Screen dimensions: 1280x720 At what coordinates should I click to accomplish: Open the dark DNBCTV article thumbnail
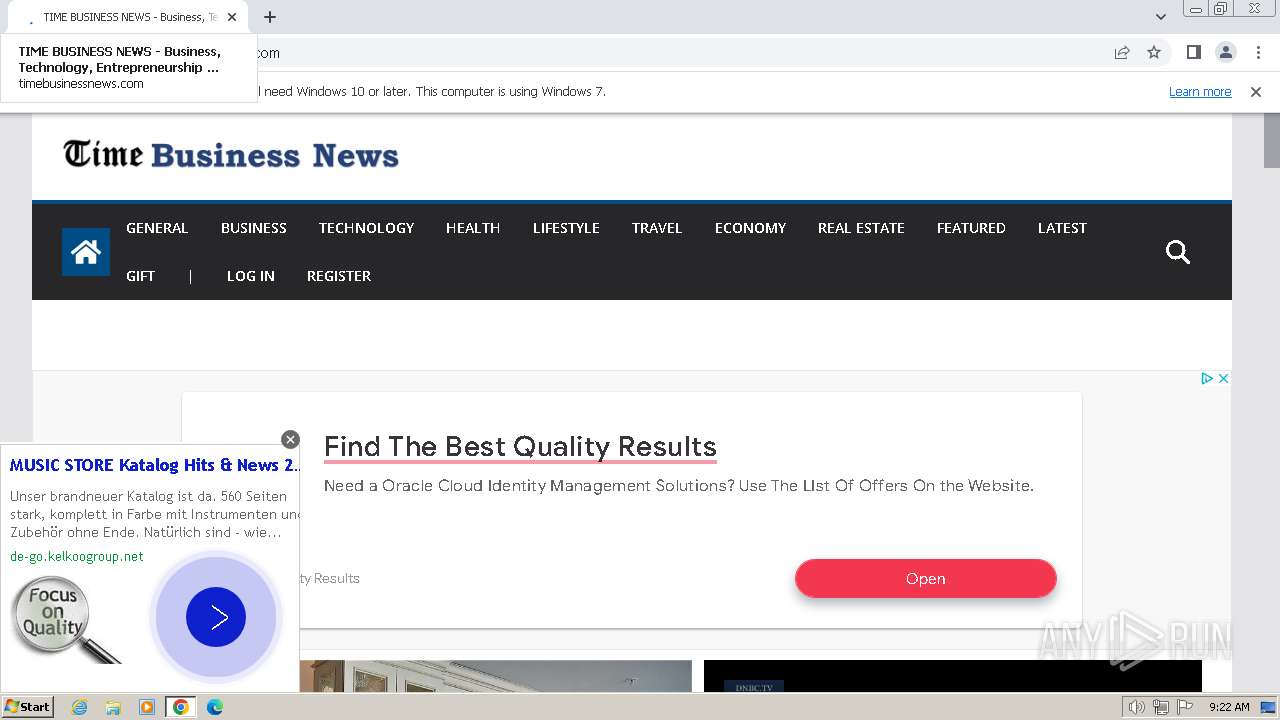[x=953, y=676]
